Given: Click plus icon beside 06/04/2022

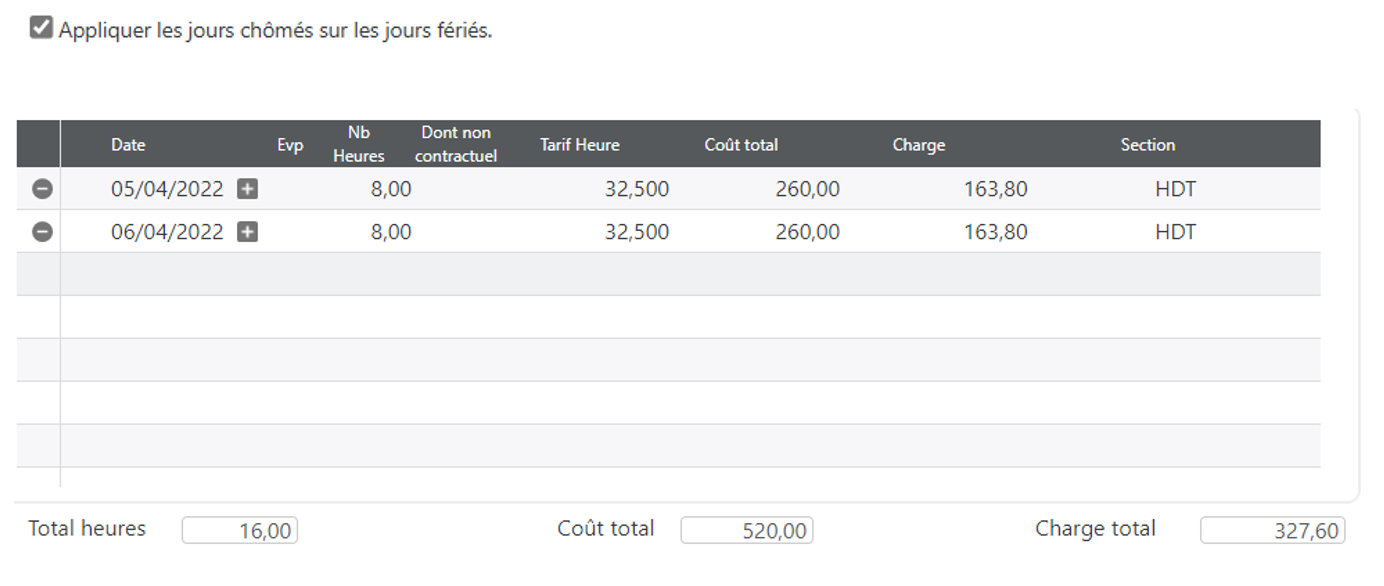Looking at the screenshot, I should [247, 232].
